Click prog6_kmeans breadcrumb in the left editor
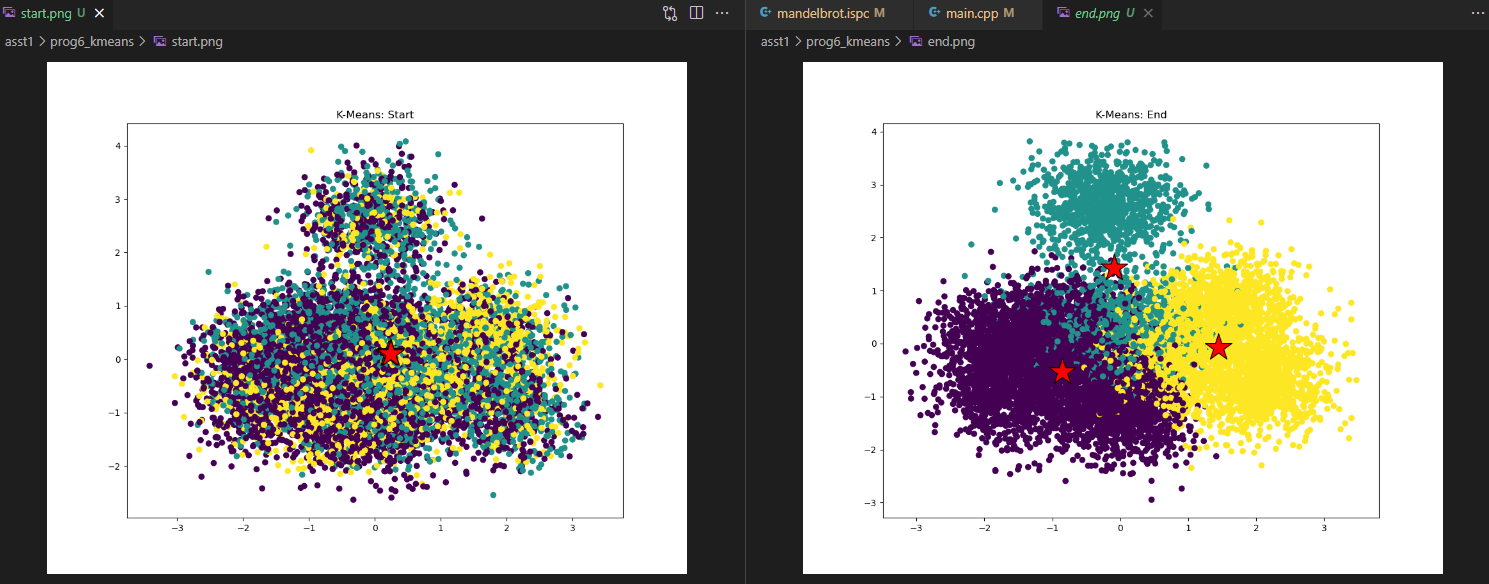Image resolution: width=1489 pixels, height=584 pixels. click(x=92, y=41)
